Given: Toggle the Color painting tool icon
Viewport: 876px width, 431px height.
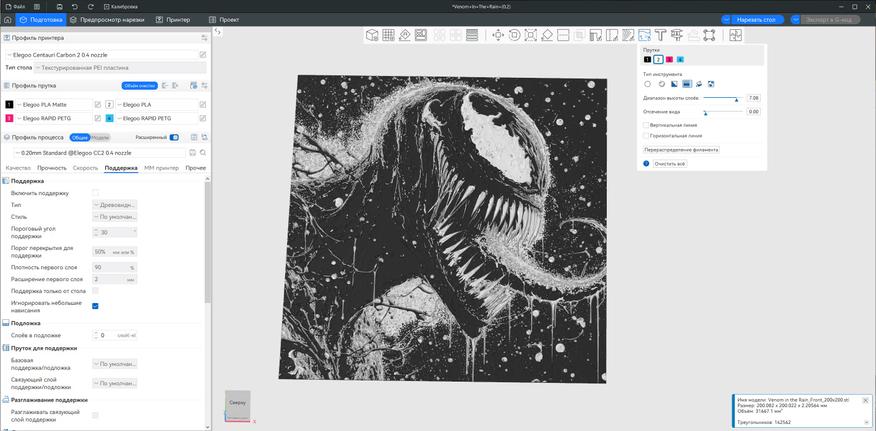Looking at the screenshot, I should click(x=644, y=36).
